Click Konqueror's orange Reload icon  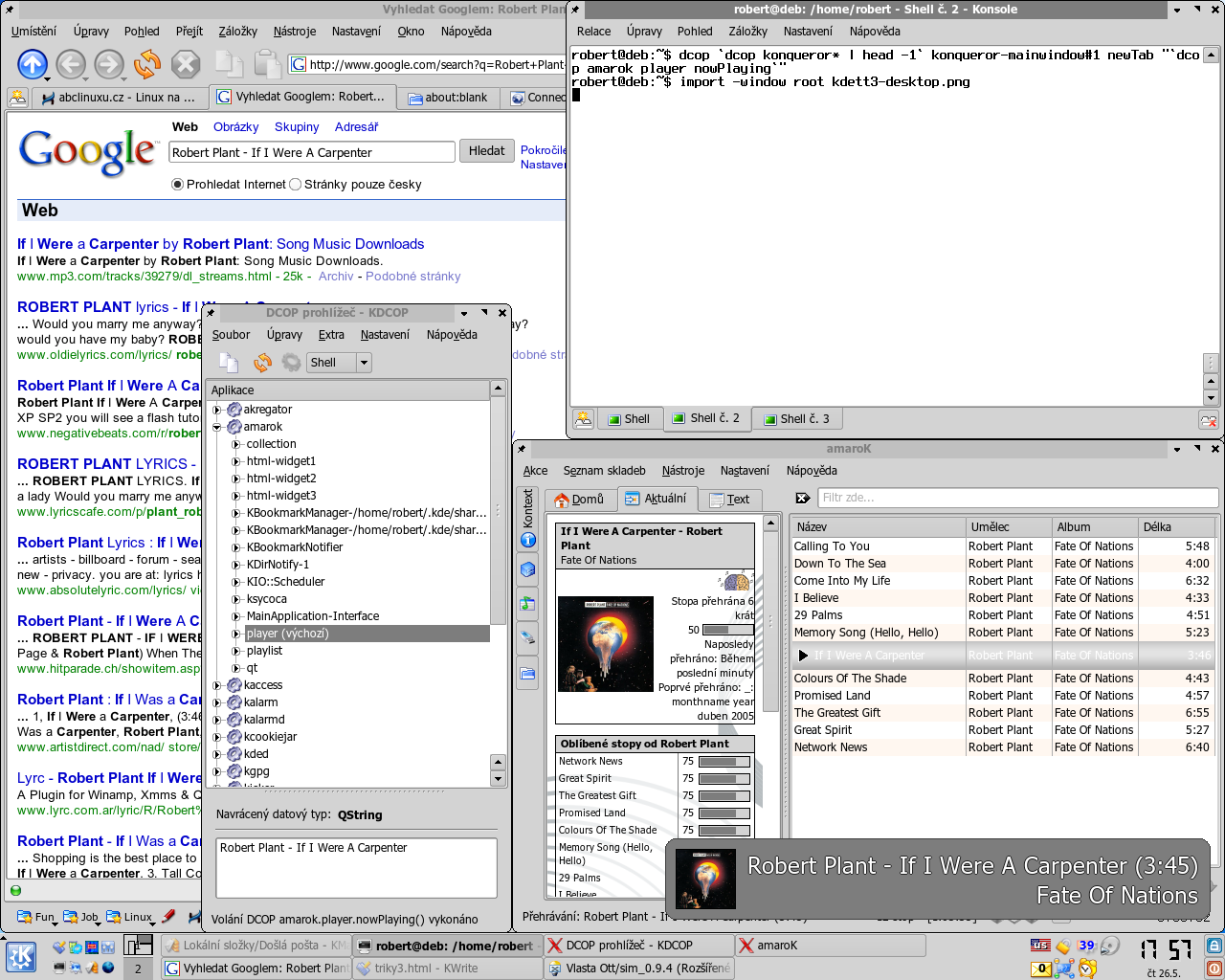point(147,64)
